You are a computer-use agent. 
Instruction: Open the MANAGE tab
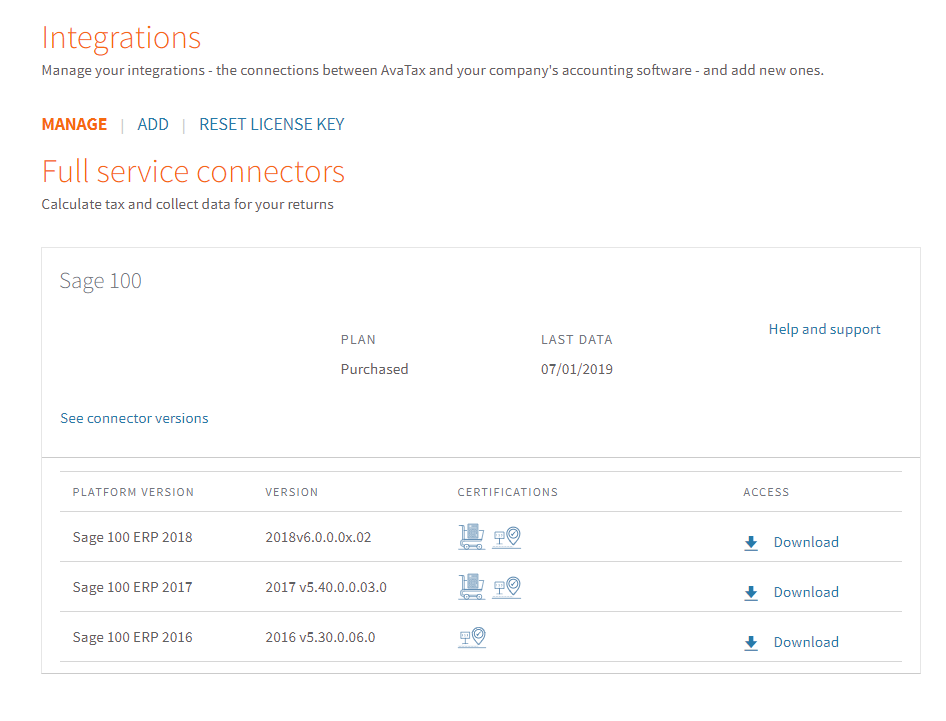point(74,124)
